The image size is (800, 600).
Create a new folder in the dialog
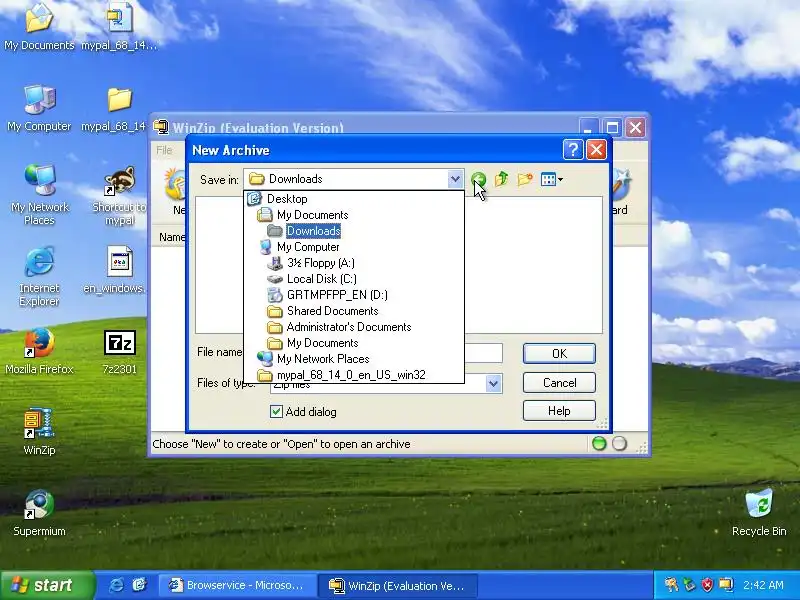click(x=524, y=179)
